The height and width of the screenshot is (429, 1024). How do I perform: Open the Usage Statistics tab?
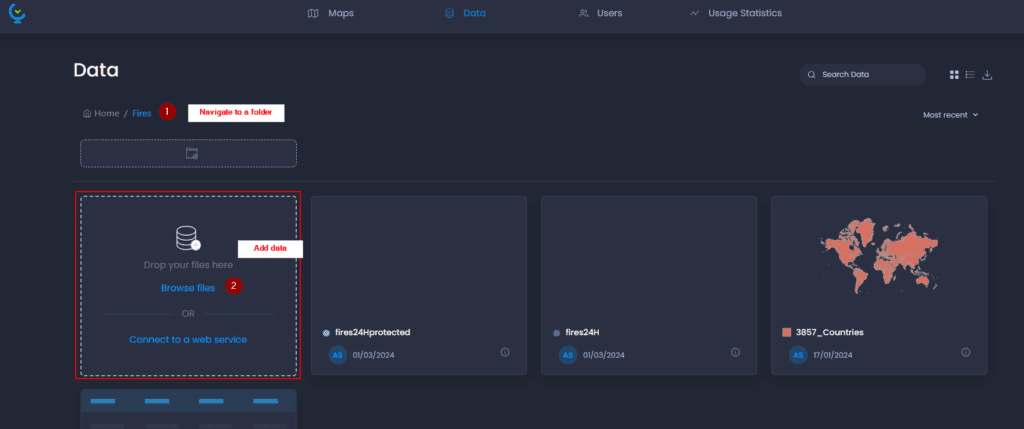click(735, 13)
